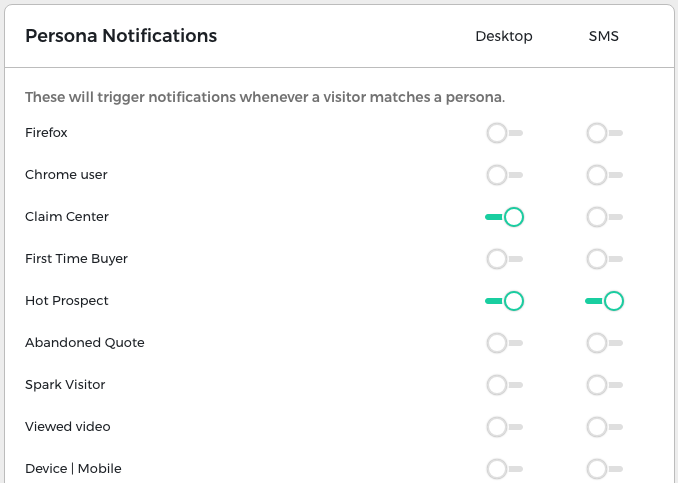Image resolution: width=678 pixels, height=483 pixels.
Task: Disable Desktop notifications for Hot Prospect
Action: point(504,301)
